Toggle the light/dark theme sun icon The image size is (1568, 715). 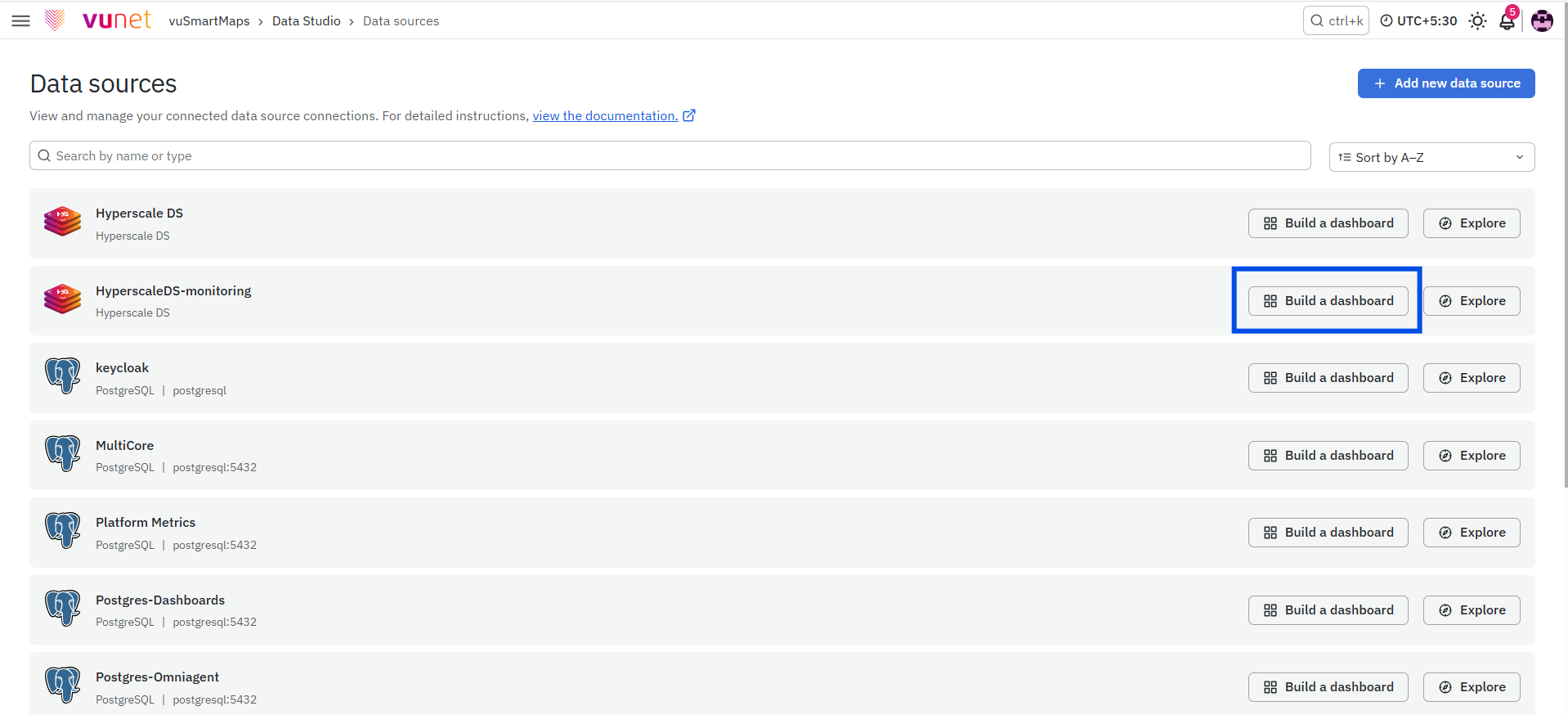click(x=1477, y=20)
